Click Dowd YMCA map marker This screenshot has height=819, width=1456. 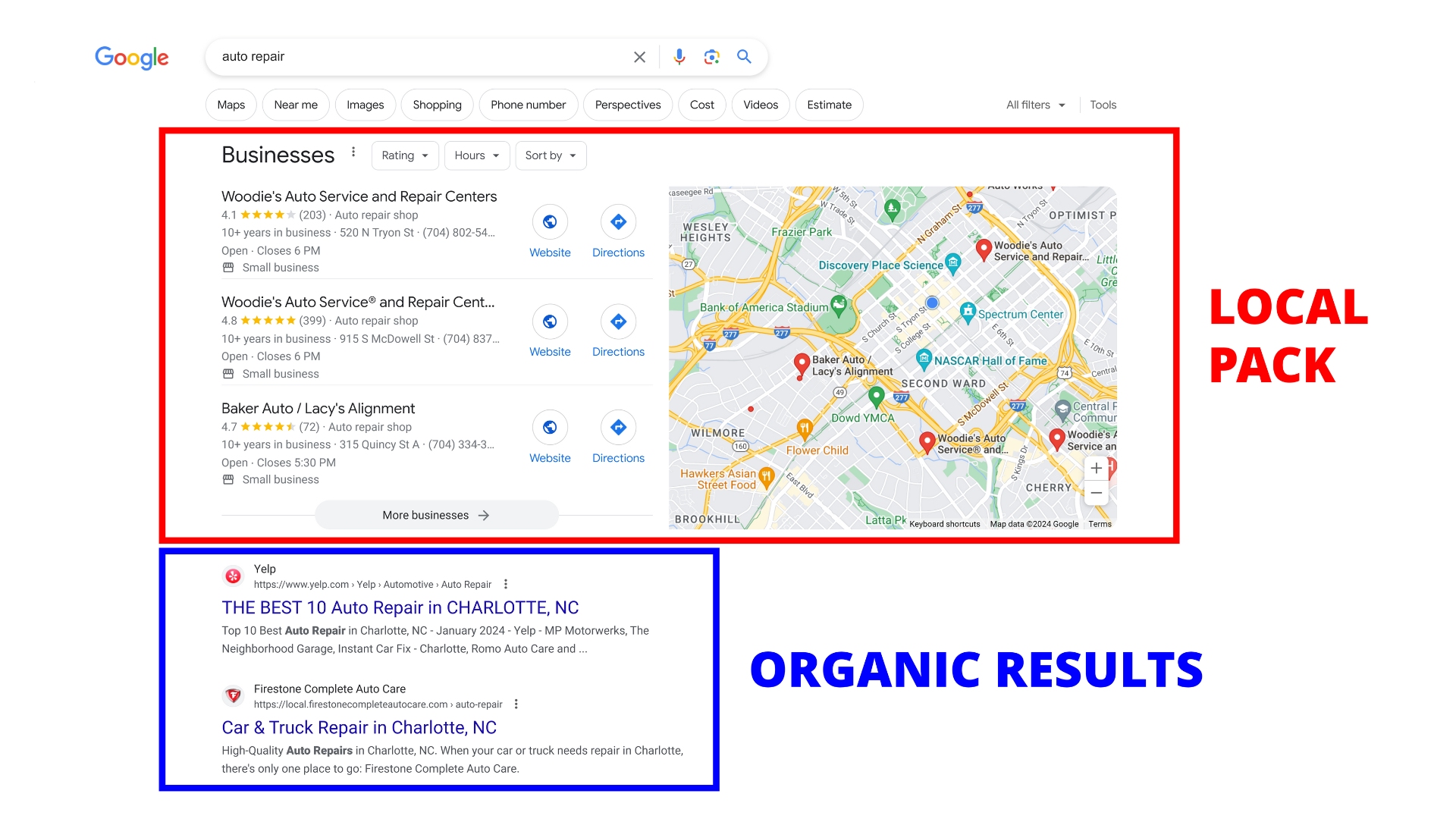[877, 396]
